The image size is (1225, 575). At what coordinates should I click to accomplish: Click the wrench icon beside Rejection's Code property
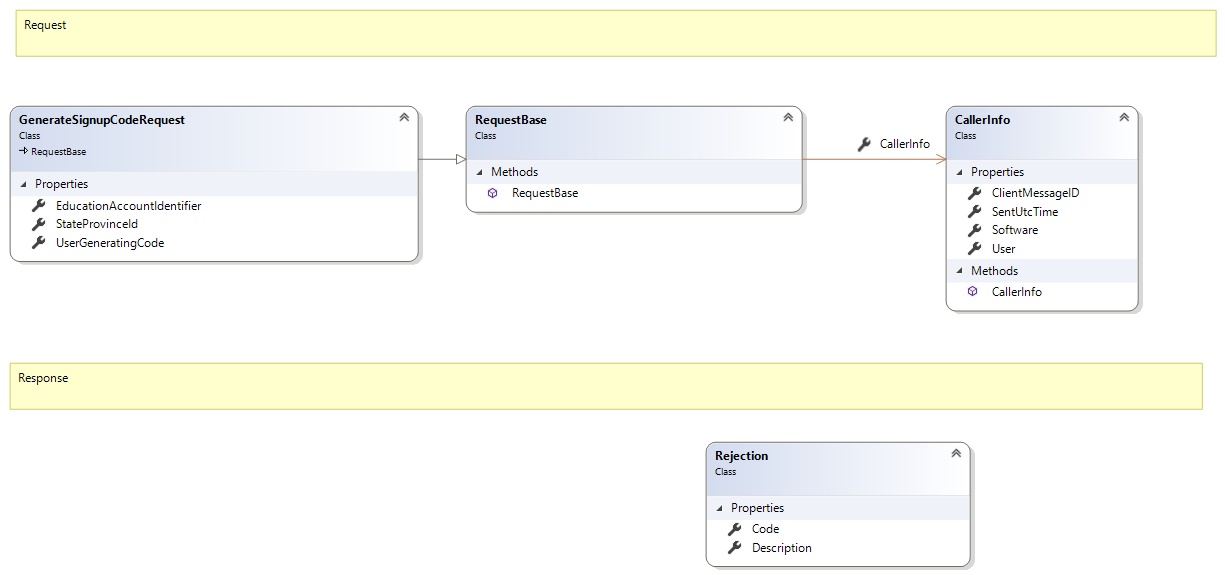pyautogui.click(x=735, y=529)
